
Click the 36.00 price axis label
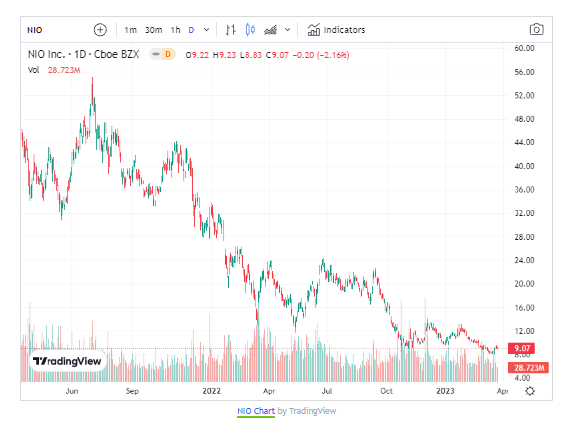tap(524, 190)
